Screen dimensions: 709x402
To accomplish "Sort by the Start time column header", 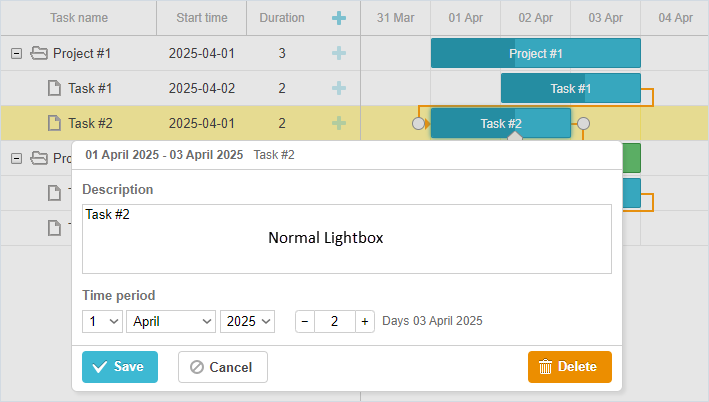I will (x=201, y=18).
